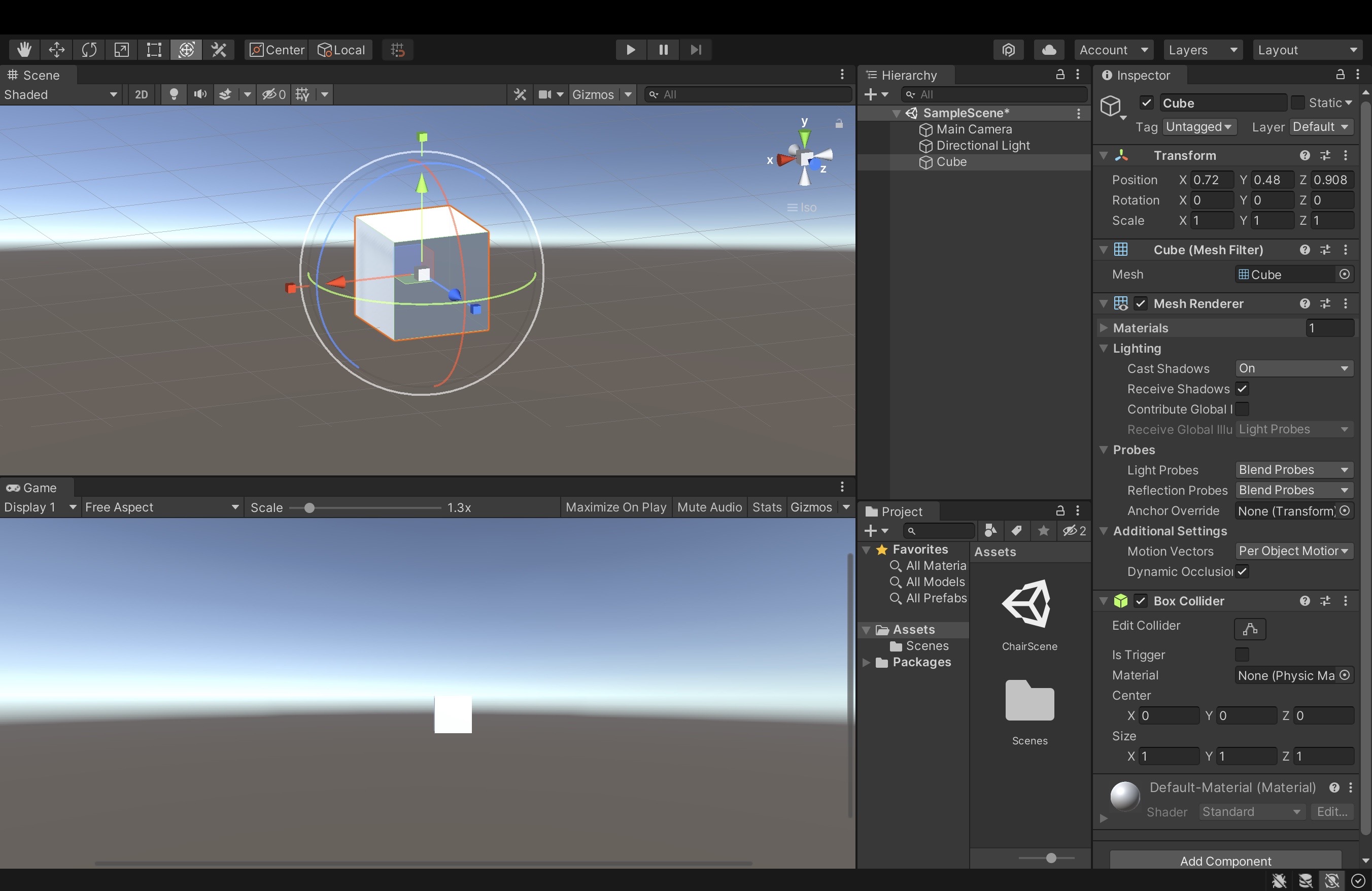
Task: Click the Play button
Action: 630,50
